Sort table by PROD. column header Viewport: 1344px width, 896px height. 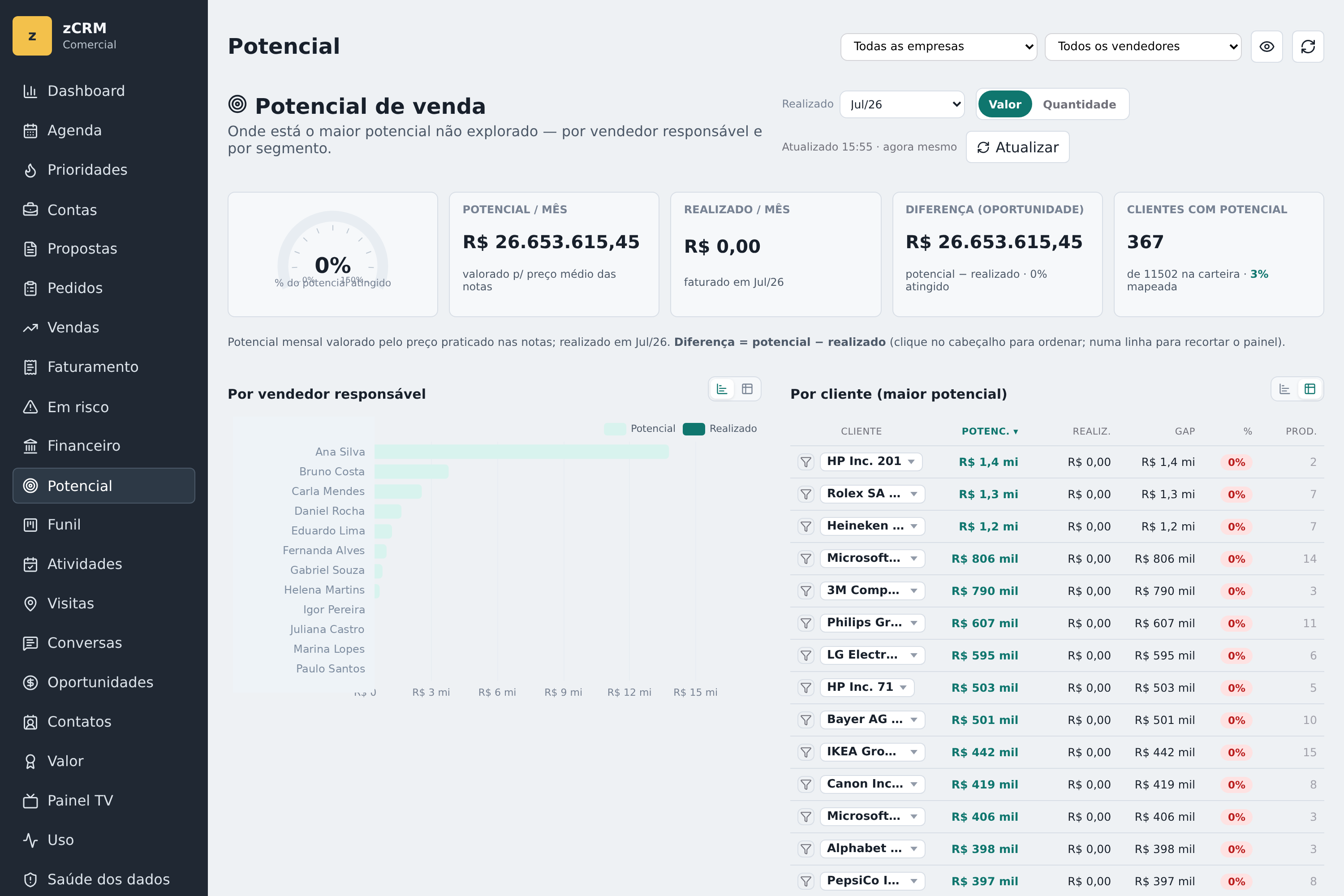[x=1301, y=431]
